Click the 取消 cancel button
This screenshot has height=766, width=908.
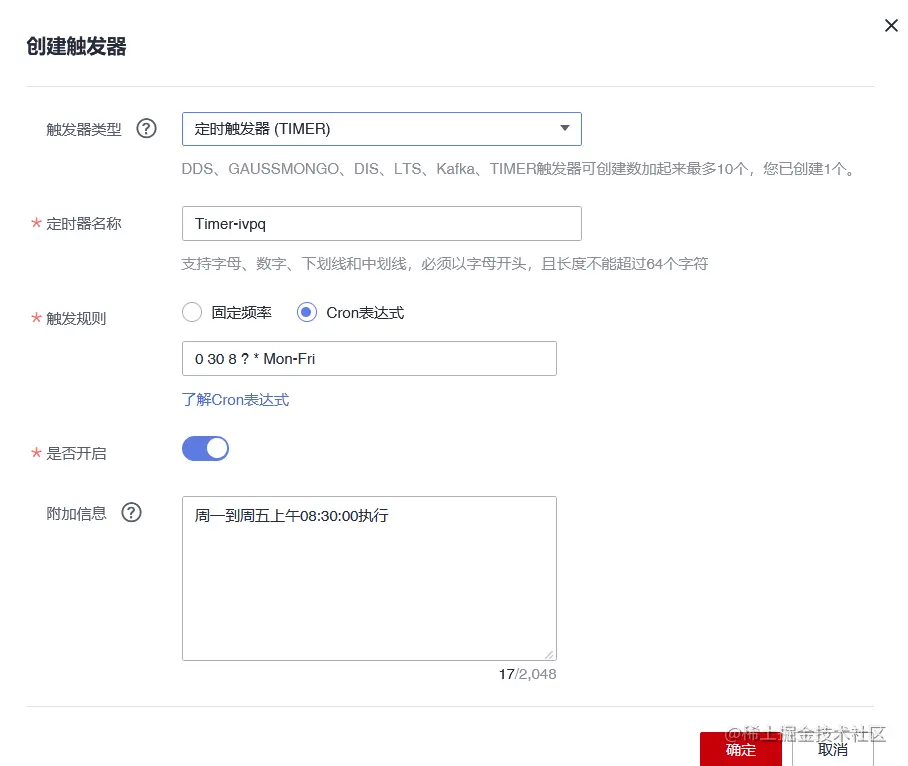pos(833,748)
